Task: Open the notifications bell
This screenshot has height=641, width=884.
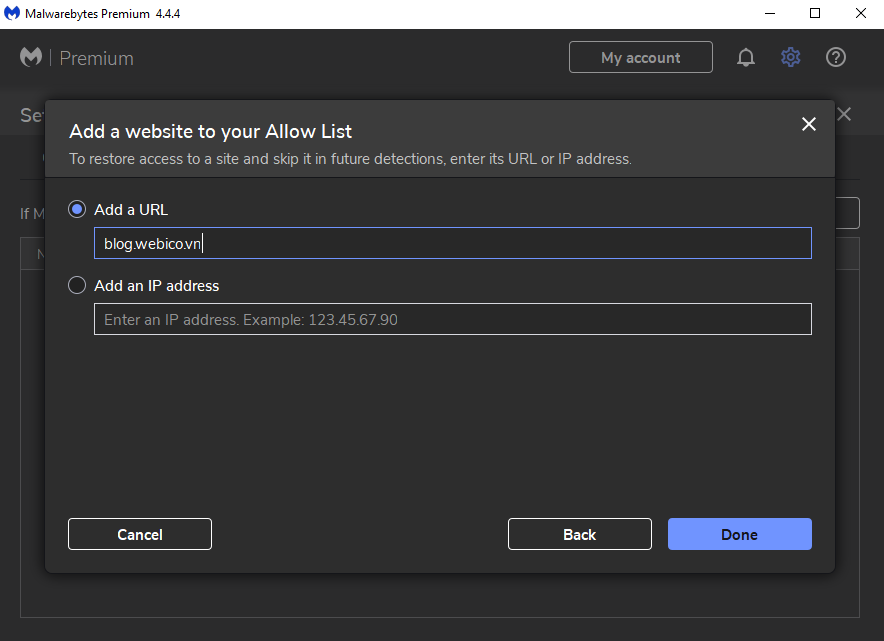Action: coord(746,58)
